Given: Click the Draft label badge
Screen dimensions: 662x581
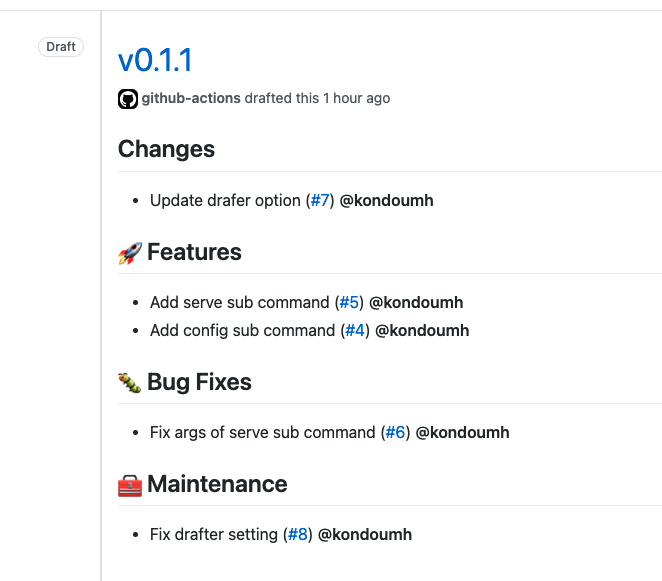Looking at the screenshot, I should point(61,47).
